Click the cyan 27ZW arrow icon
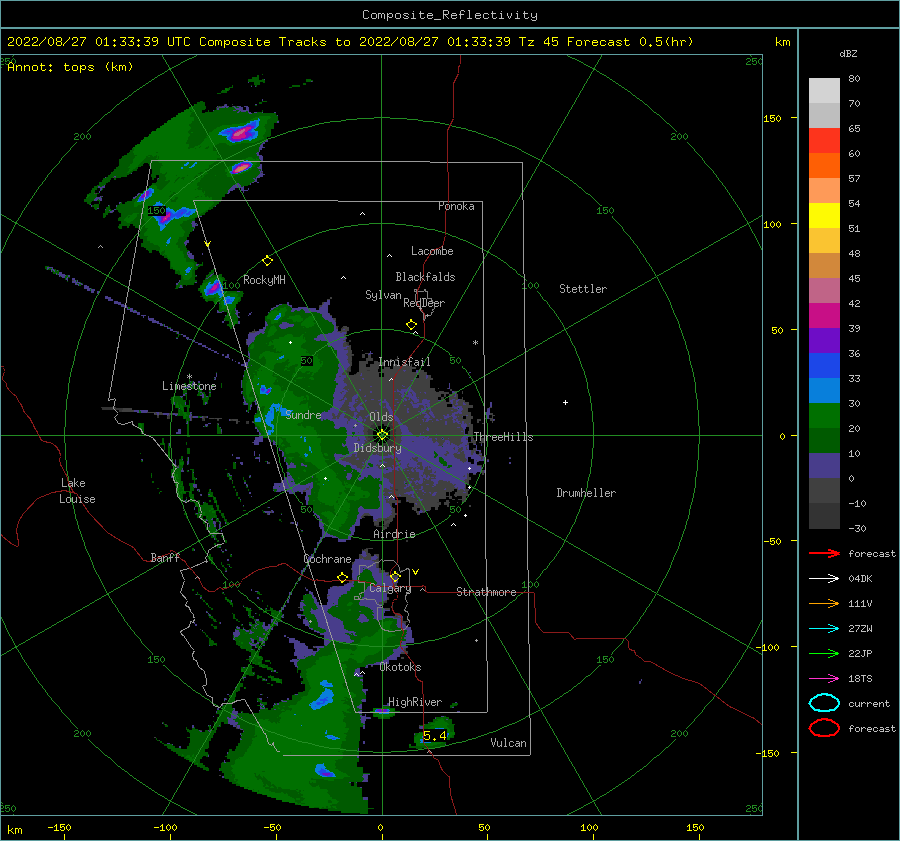900x841 pixels. tap(824, 629)
